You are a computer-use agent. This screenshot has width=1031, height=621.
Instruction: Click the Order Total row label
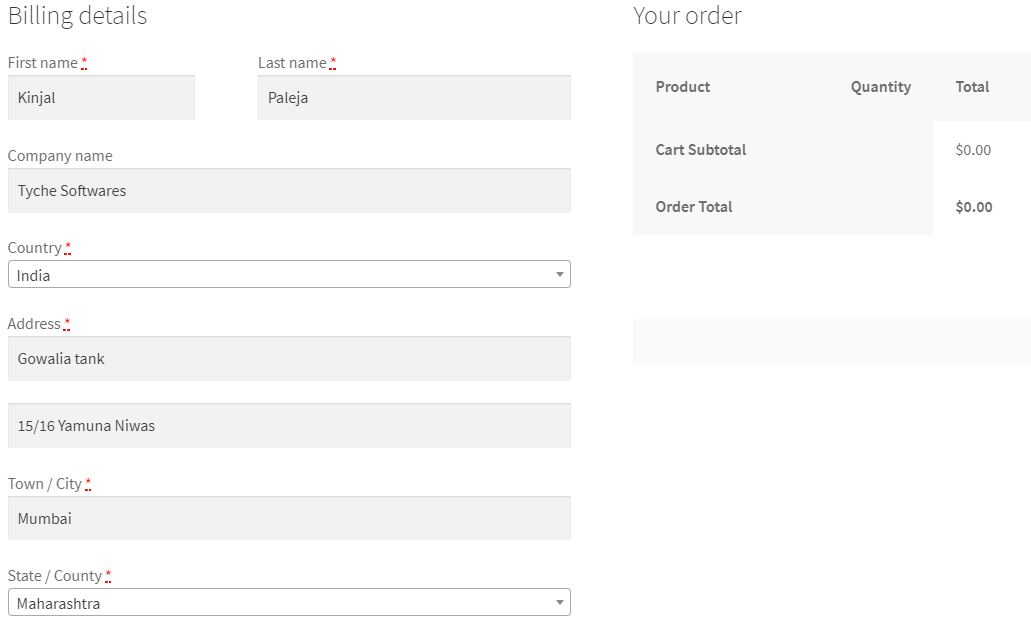pyautogui.click(x=694, y=207)
